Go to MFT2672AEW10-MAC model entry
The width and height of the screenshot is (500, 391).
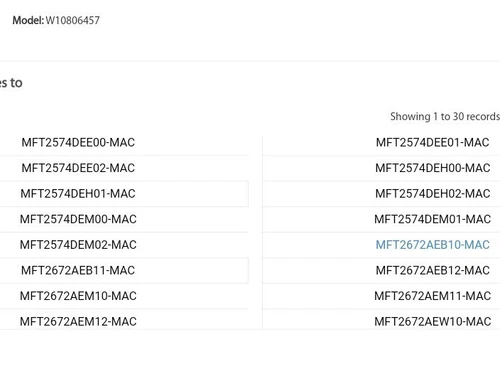pyautogui.click(x=432, y=322)
